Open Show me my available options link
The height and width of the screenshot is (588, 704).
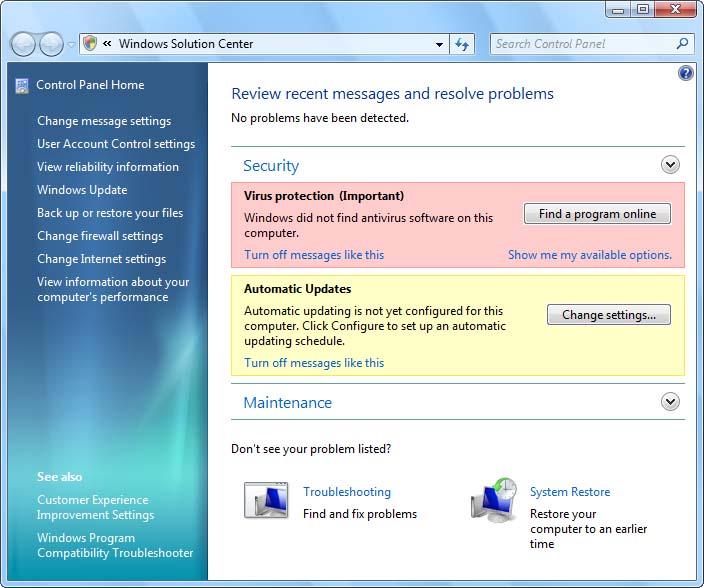pos(589,255)
